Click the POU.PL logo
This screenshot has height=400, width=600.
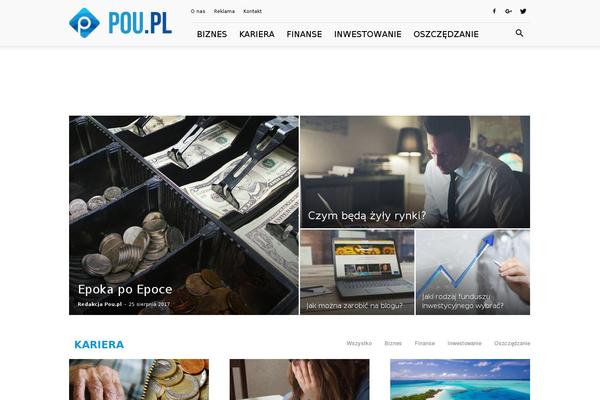click(x=121, y=23)
